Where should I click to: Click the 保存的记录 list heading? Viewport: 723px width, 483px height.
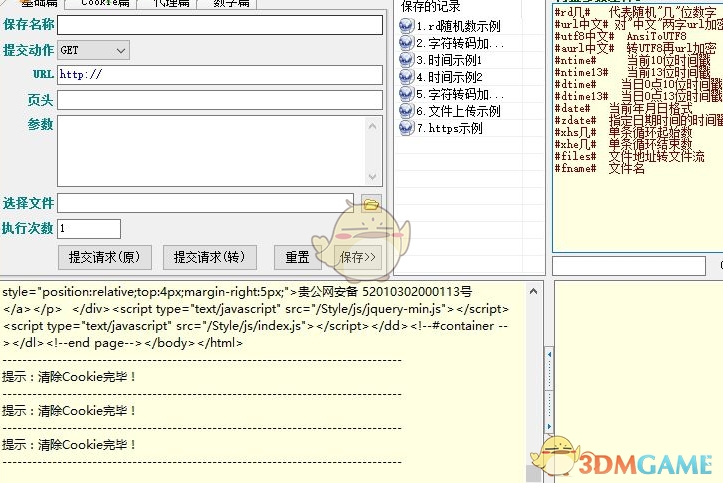431,6
